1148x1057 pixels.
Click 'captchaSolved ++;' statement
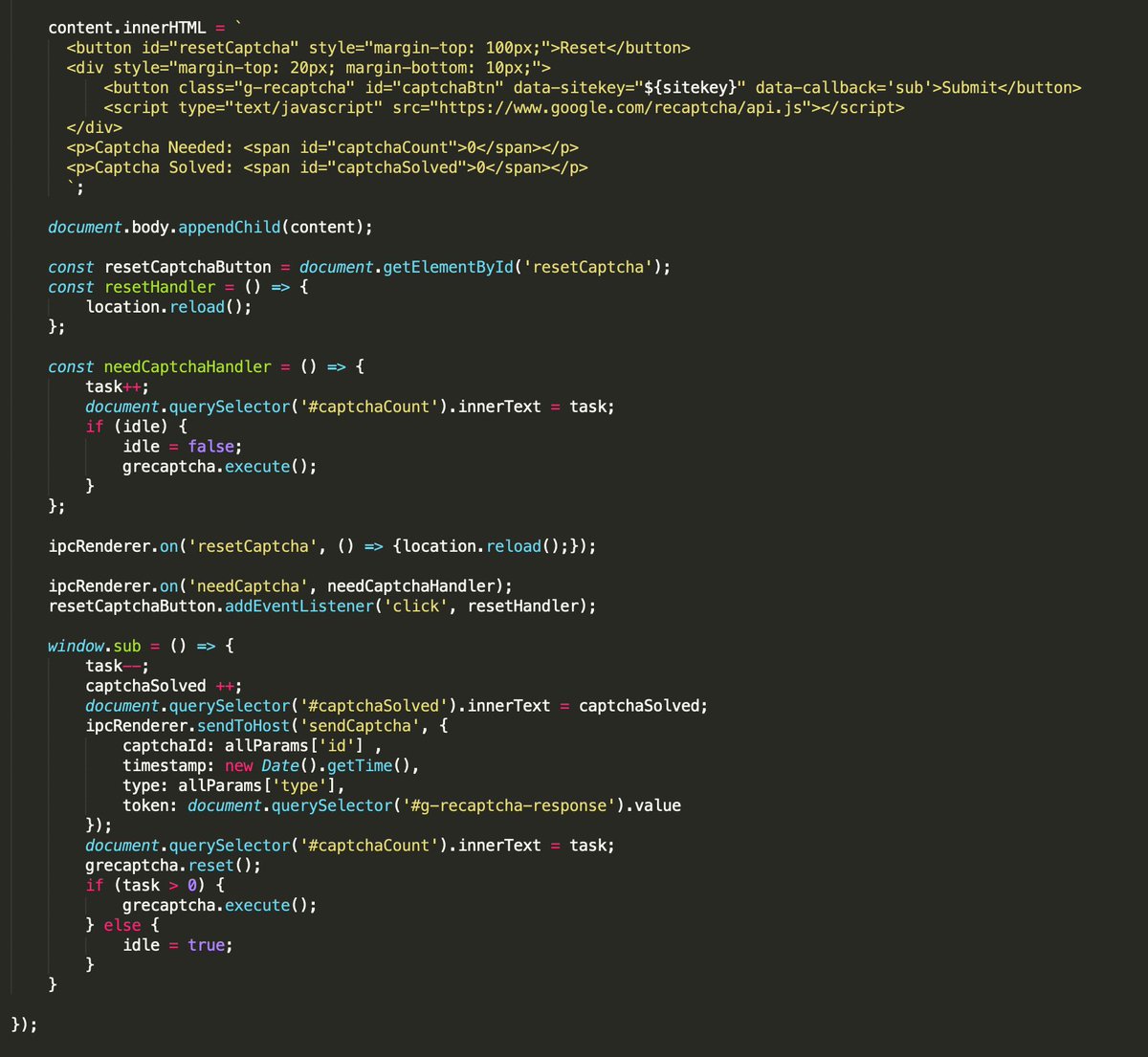point(165,686)
